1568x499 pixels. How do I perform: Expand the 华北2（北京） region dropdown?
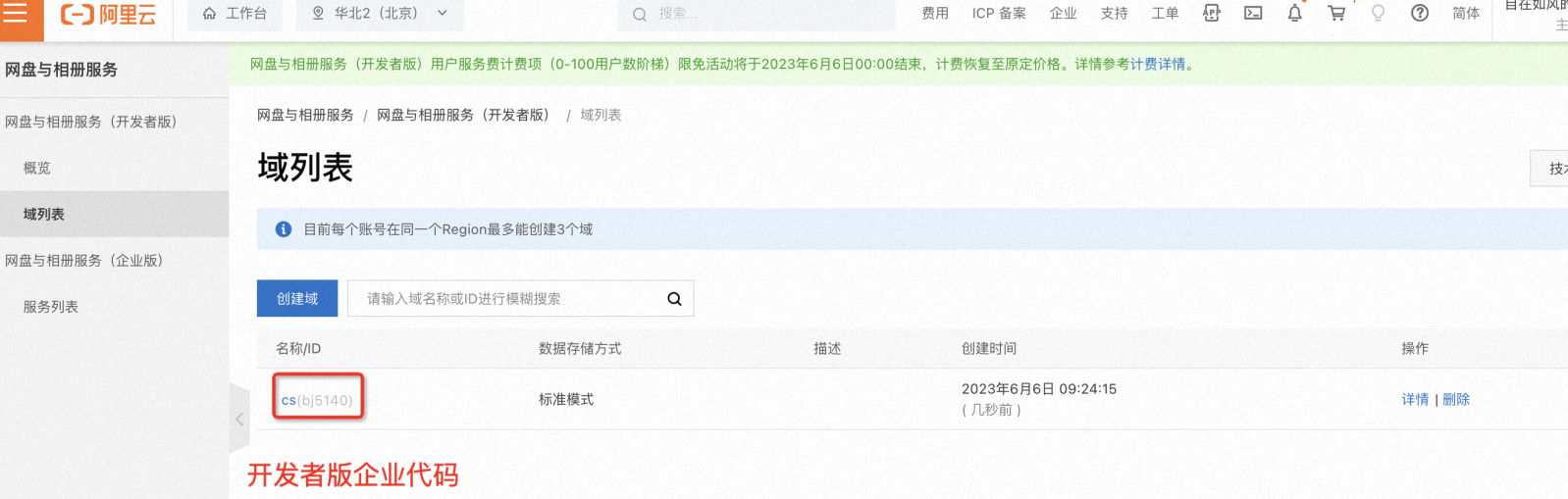point(380,14)
